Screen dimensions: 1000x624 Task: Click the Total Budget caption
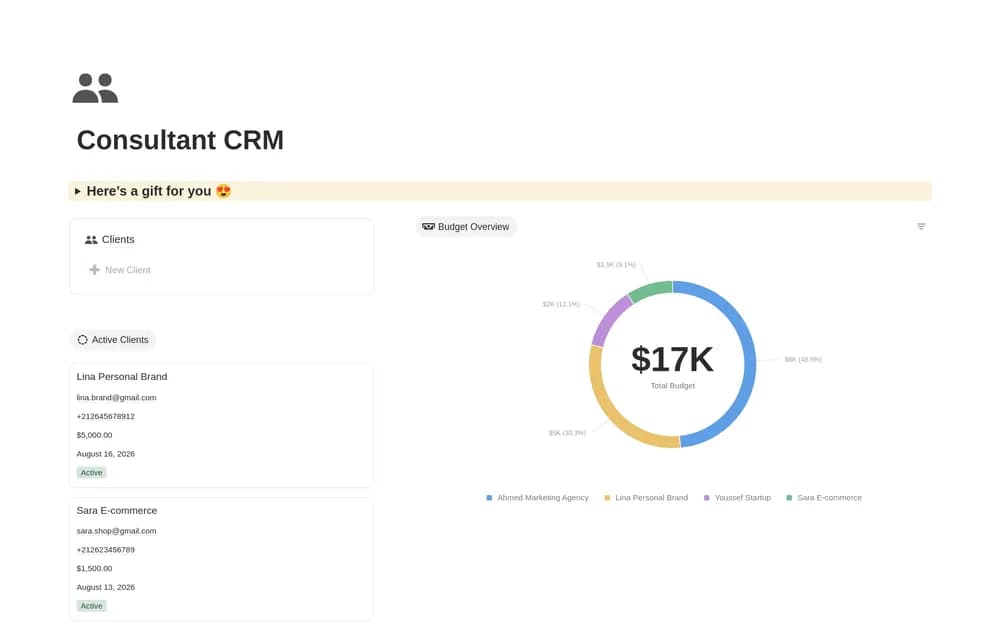(672, 386)
